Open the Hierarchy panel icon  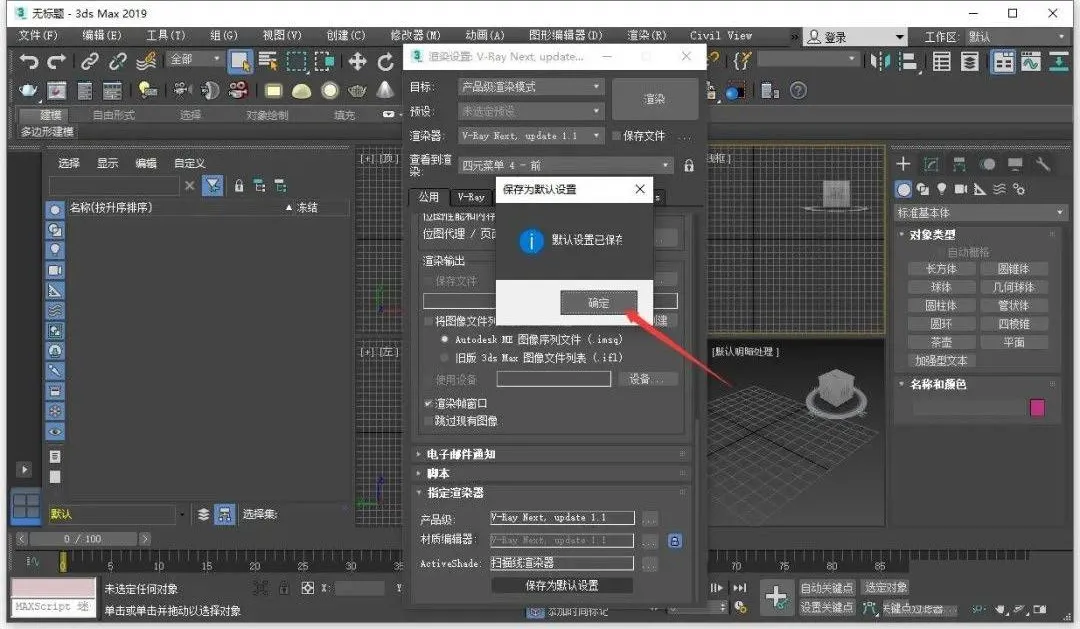(x=959, y=164)
